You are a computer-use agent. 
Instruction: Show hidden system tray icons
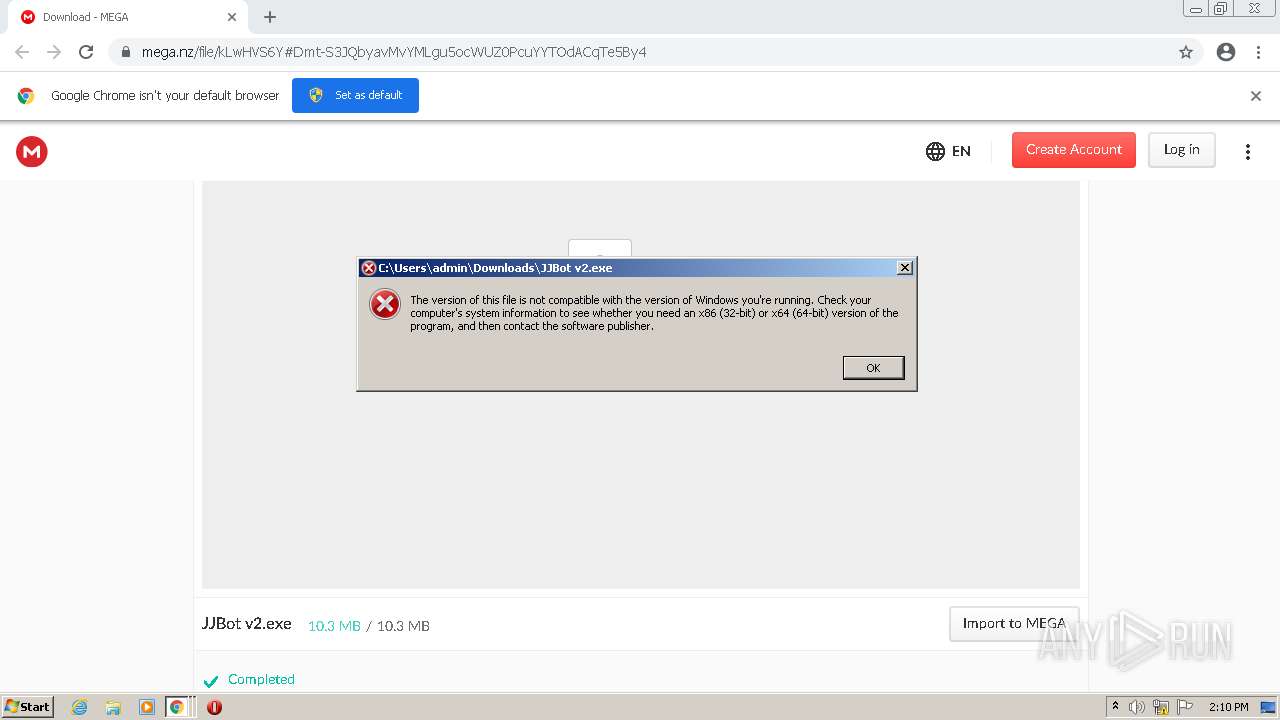[x=1115, y=707]
